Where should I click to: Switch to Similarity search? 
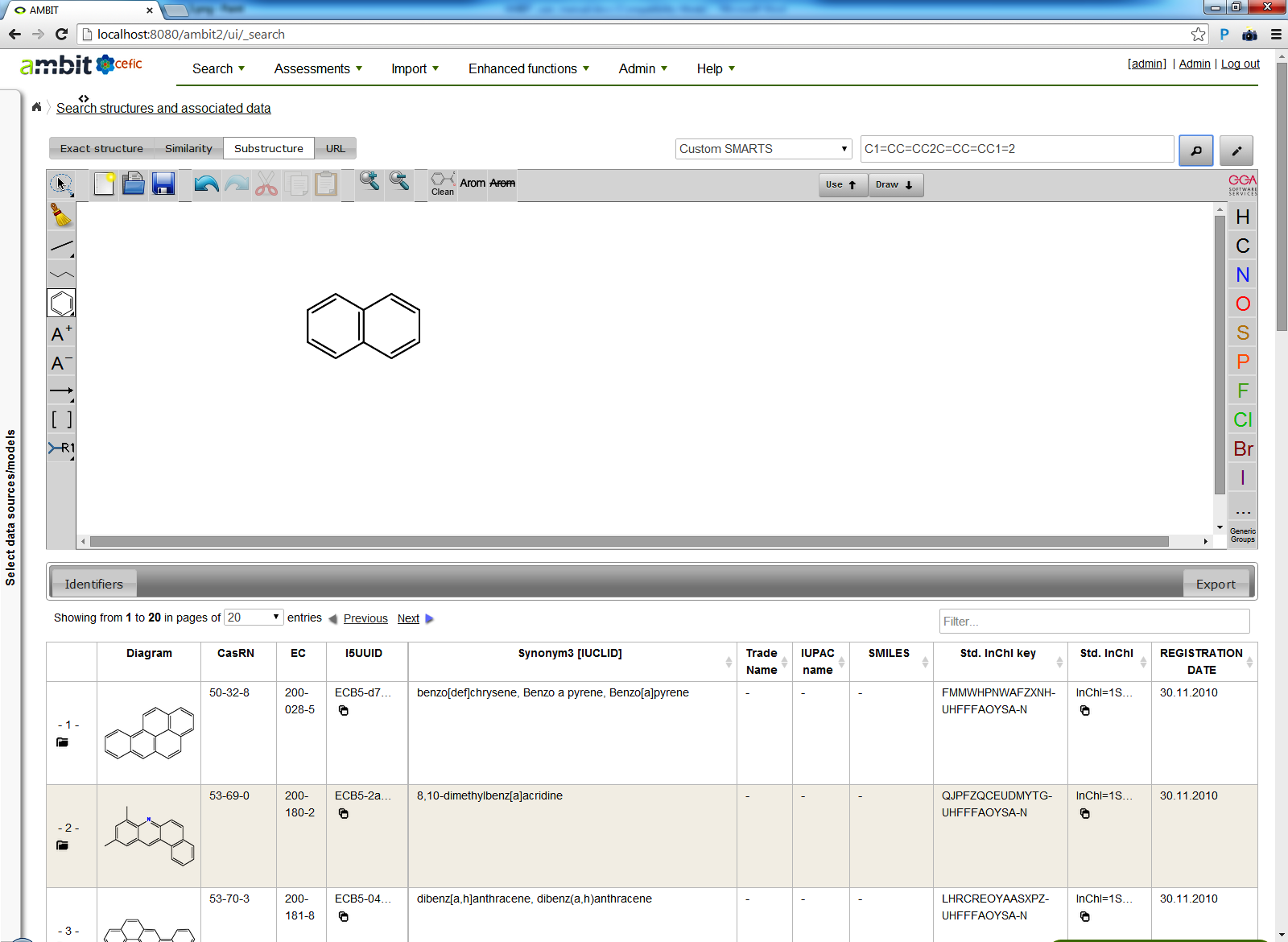tap(188, 148)
